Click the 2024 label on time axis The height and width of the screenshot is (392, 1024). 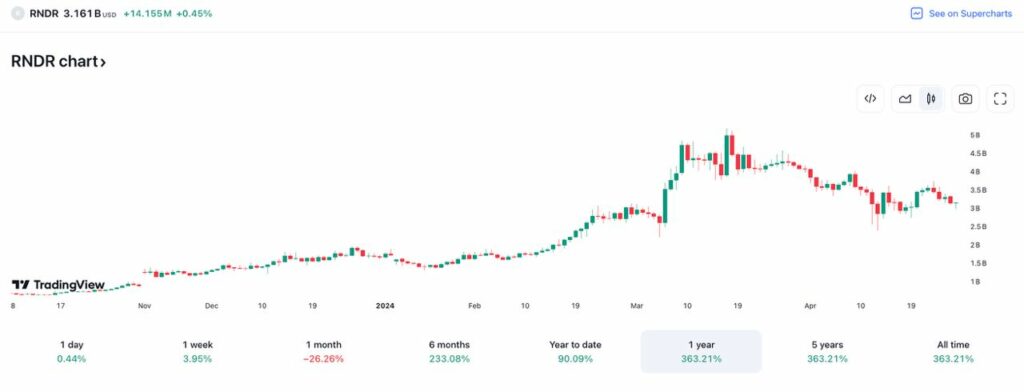click(x=385, y=305)
